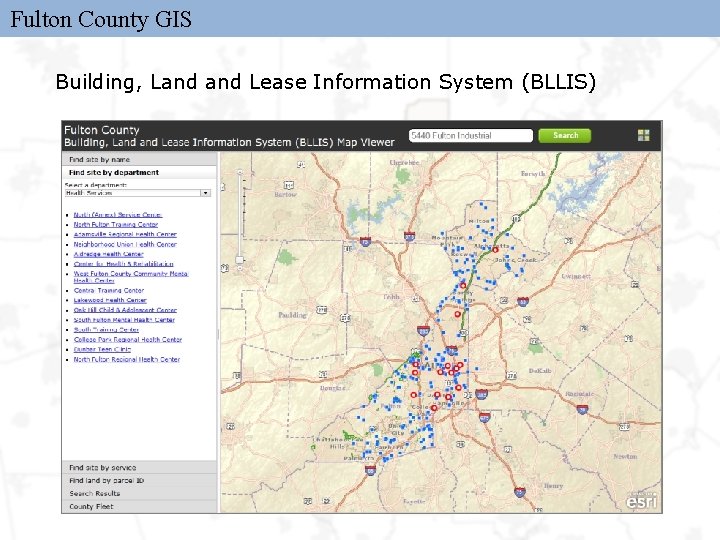Open the department dropdown showing Health Services
This screenshot has height=540, width=720.
pyautogui.click(x=138, y=193)
